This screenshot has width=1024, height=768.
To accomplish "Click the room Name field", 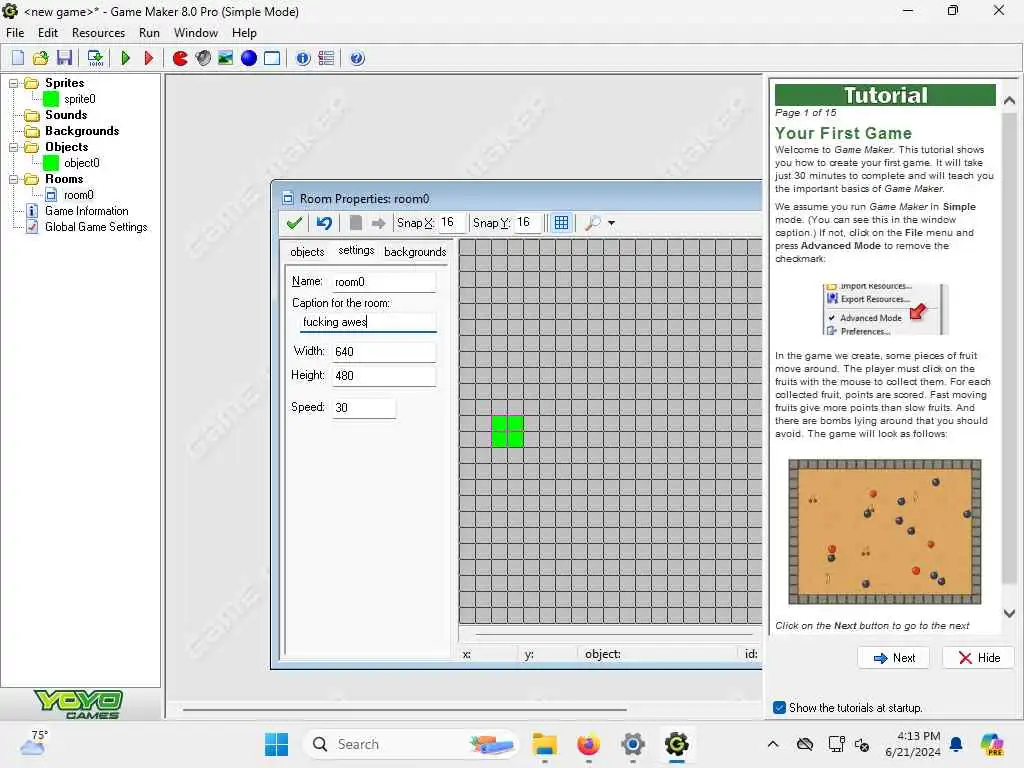I will (383, 282).
